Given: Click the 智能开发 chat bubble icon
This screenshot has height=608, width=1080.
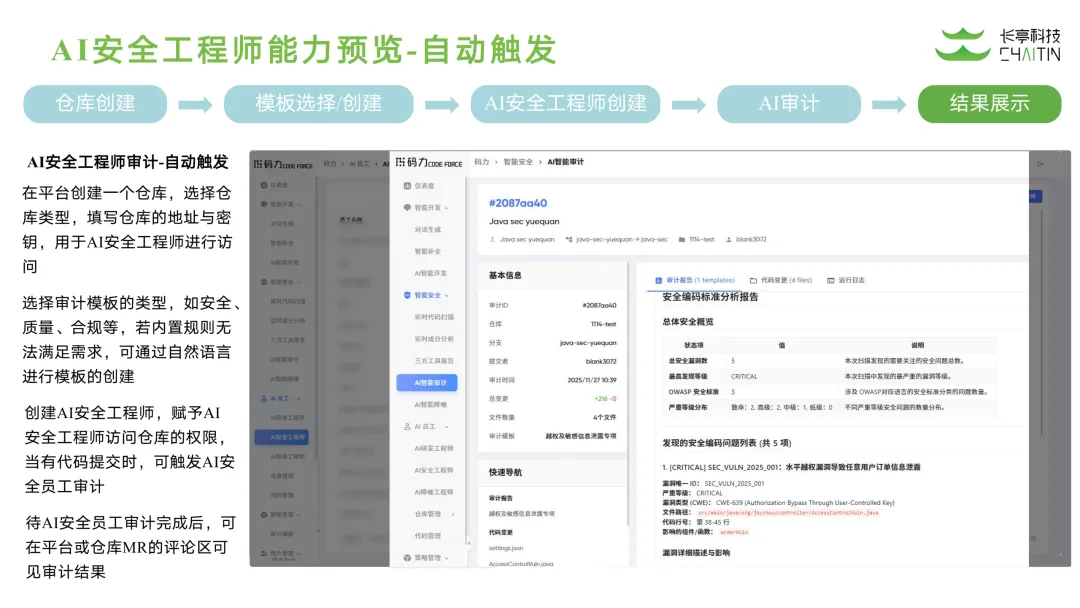Looking at the screenshot, I should tap(407, 207).
